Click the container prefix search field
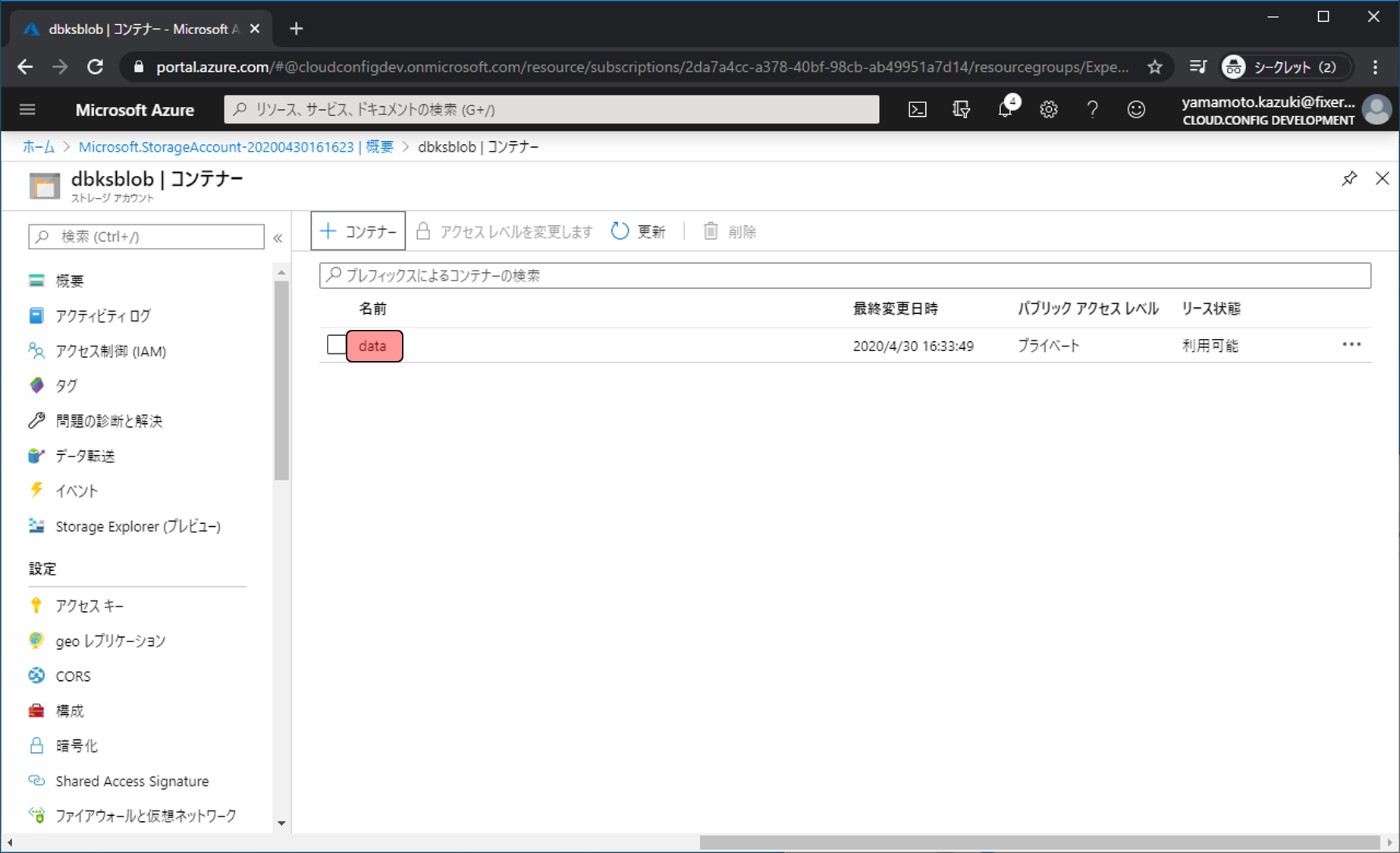 tap(844, 276)
